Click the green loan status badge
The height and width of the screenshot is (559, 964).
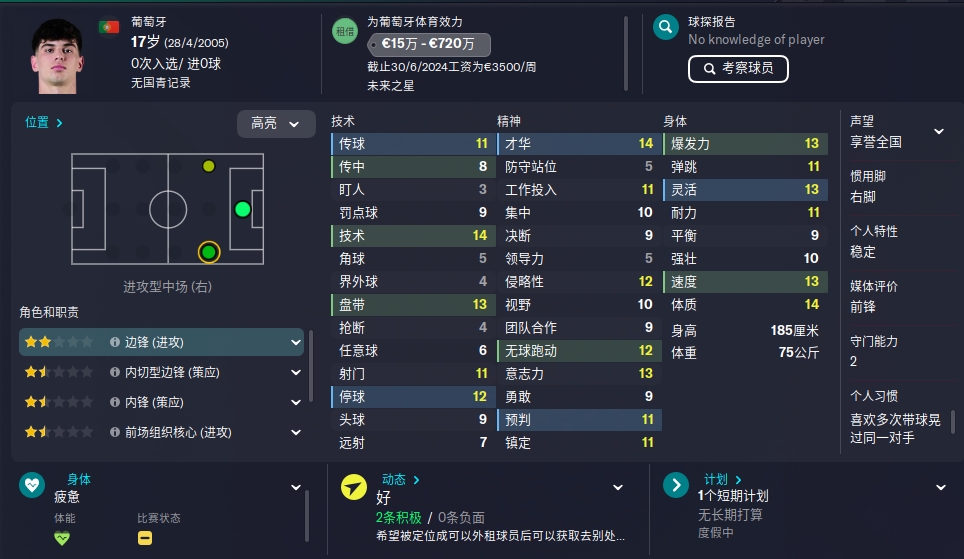pos(345,31)
